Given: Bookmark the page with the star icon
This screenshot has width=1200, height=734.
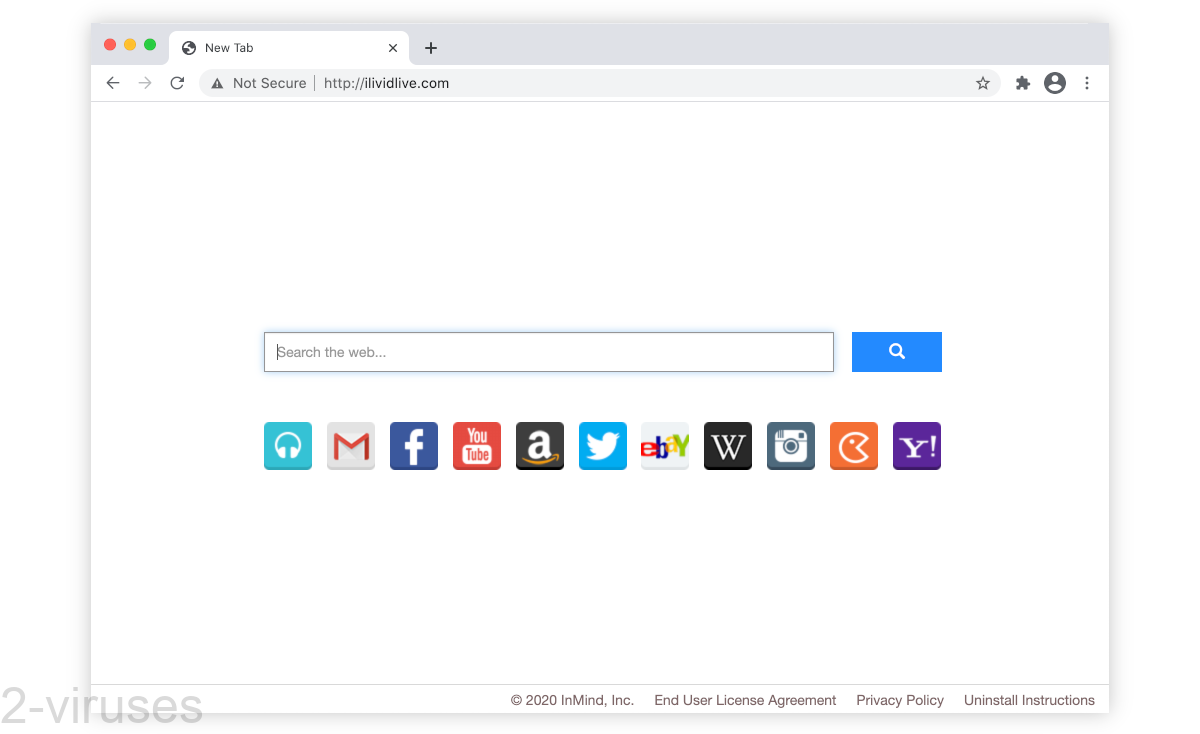Looking at the screenshot, I should click(x=983, y=83).
